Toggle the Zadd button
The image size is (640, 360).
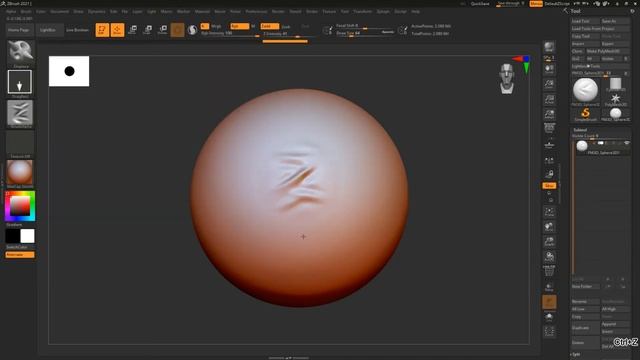270,26
